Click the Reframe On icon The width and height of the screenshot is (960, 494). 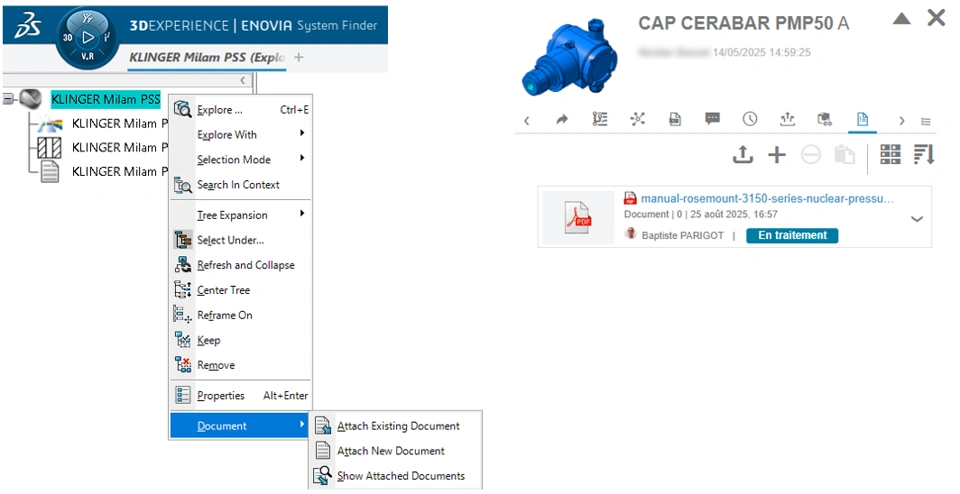coord(182,315)
